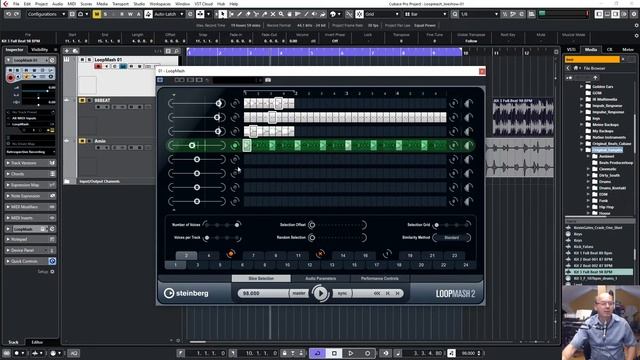Click the Undo arrow in toolbar
The image size is (640, 360).
point(8,14)
